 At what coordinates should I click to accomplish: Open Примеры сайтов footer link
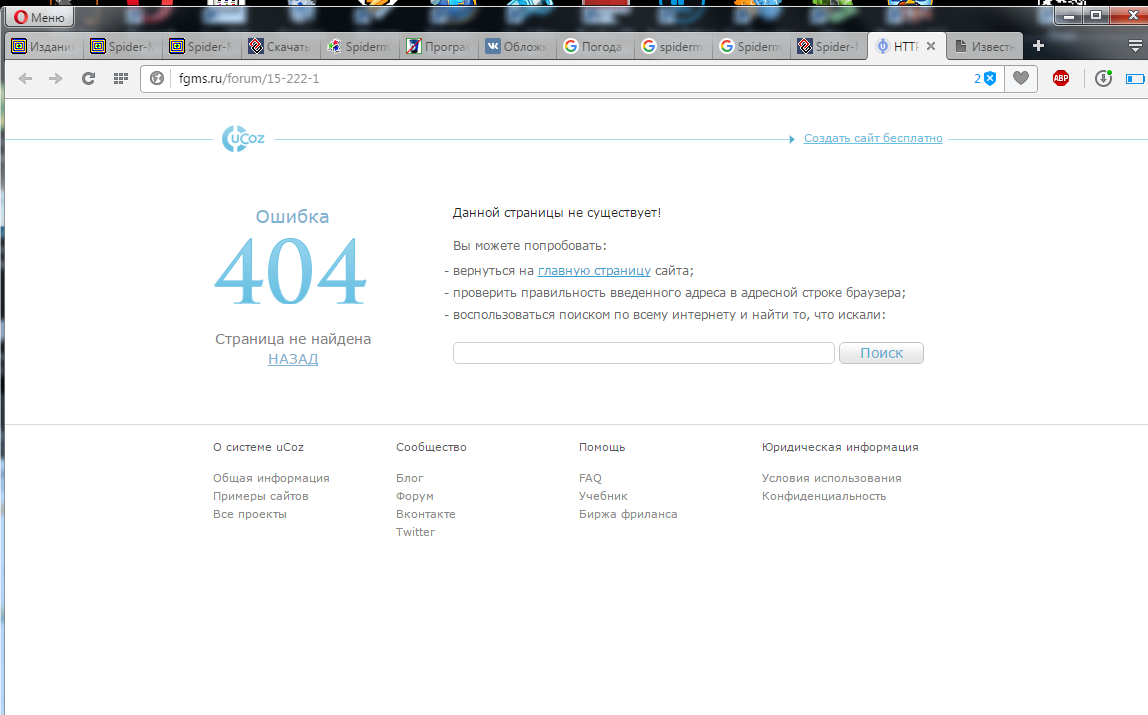coord(261,496)
